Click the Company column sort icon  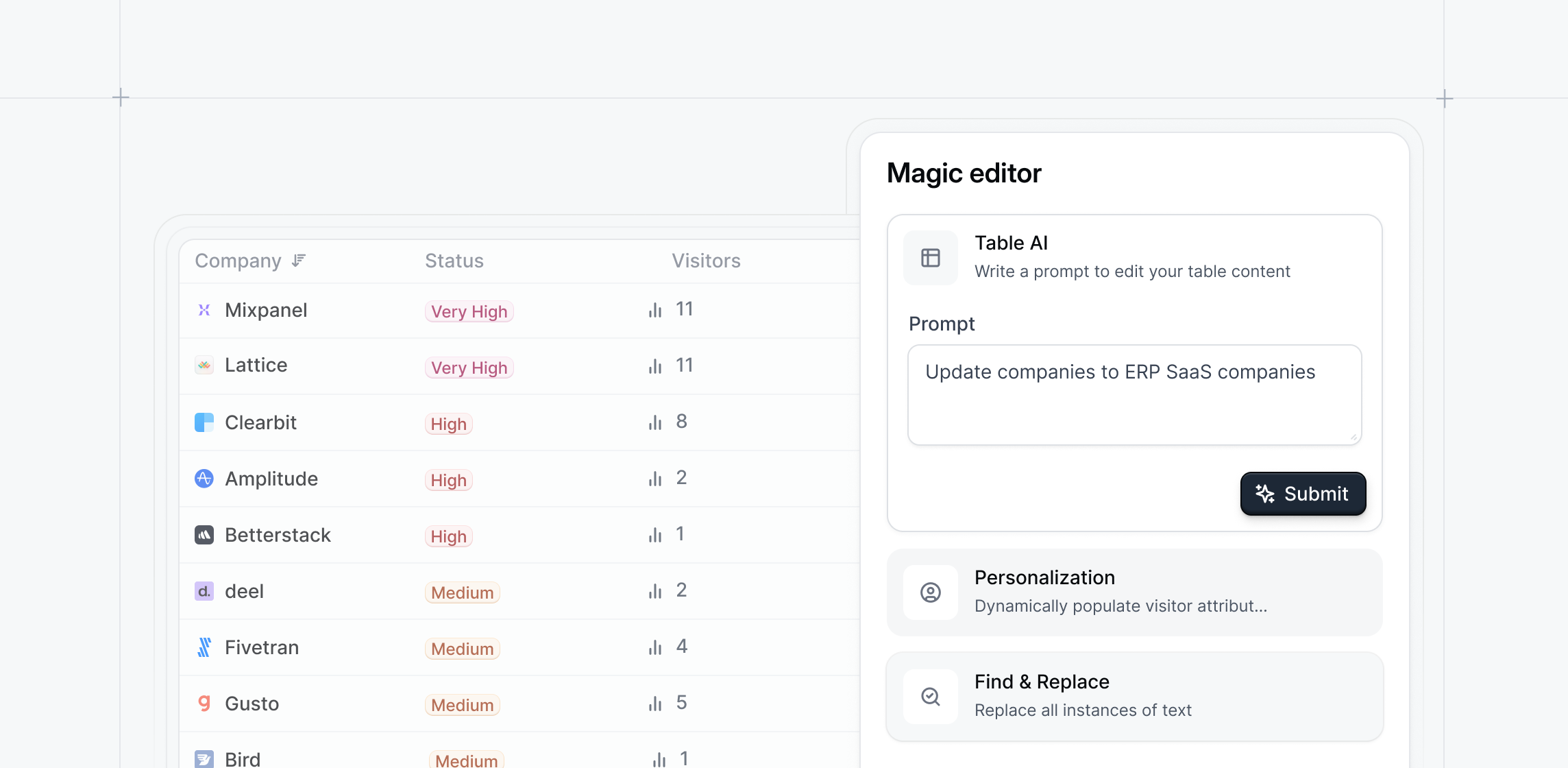[x=298, y=261]
